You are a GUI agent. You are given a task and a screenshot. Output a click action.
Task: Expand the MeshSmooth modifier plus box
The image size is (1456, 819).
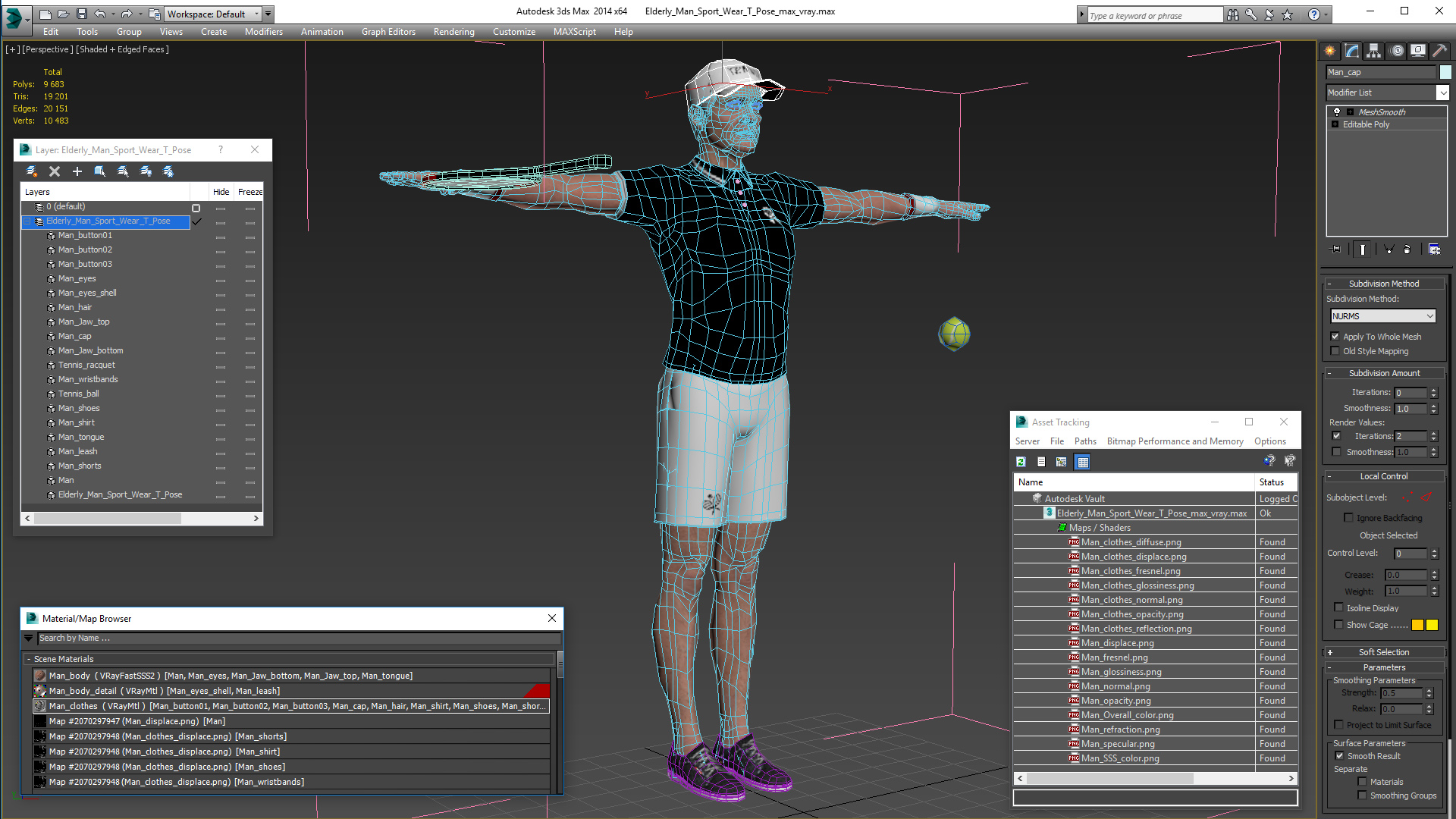point(1350,112)
